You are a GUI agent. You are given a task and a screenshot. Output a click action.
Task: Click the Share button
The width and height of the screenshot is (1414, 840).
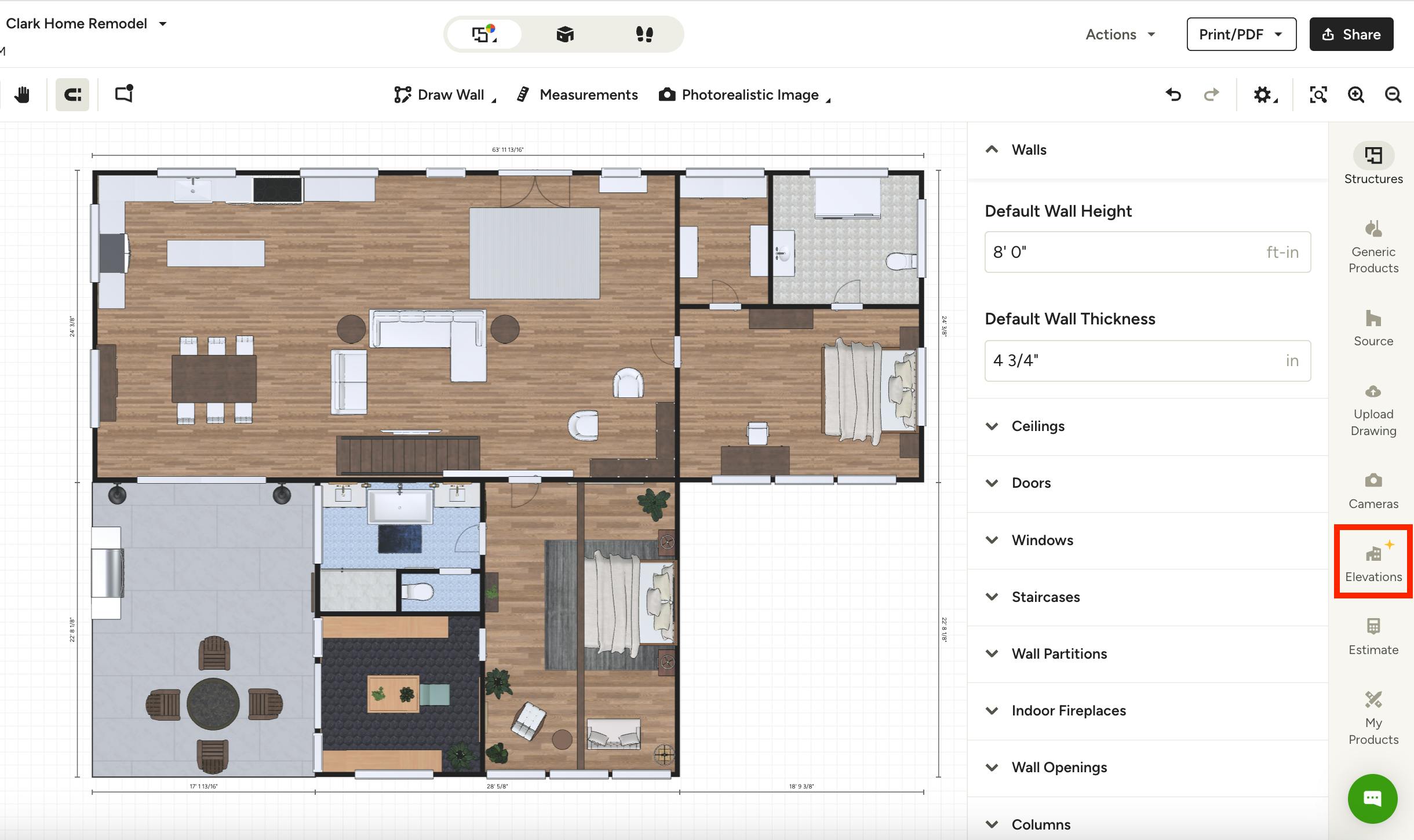[x=1350, y=34]
